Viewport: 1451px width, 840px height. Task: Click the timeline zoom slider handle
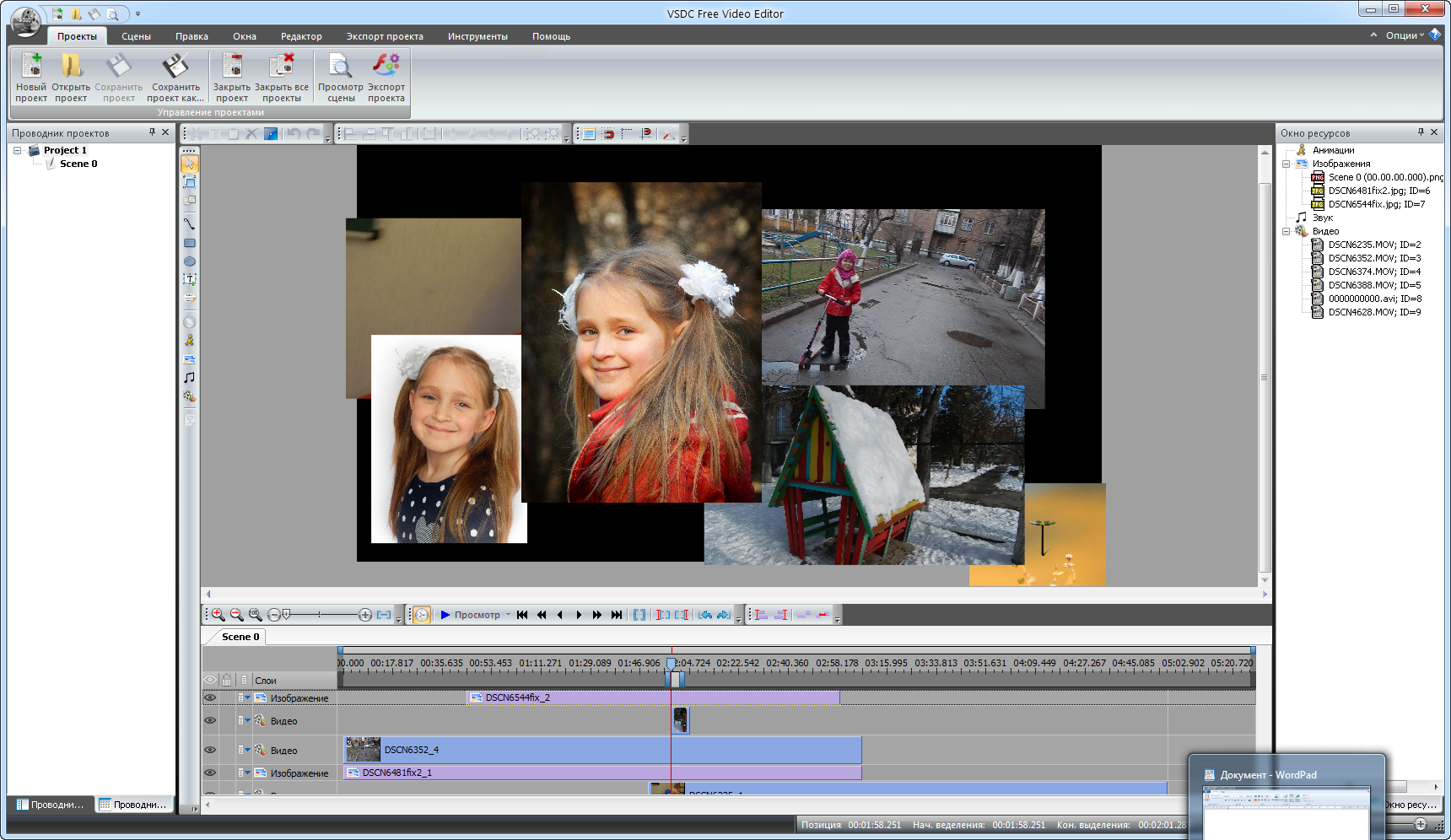click(x=287, y=615)
